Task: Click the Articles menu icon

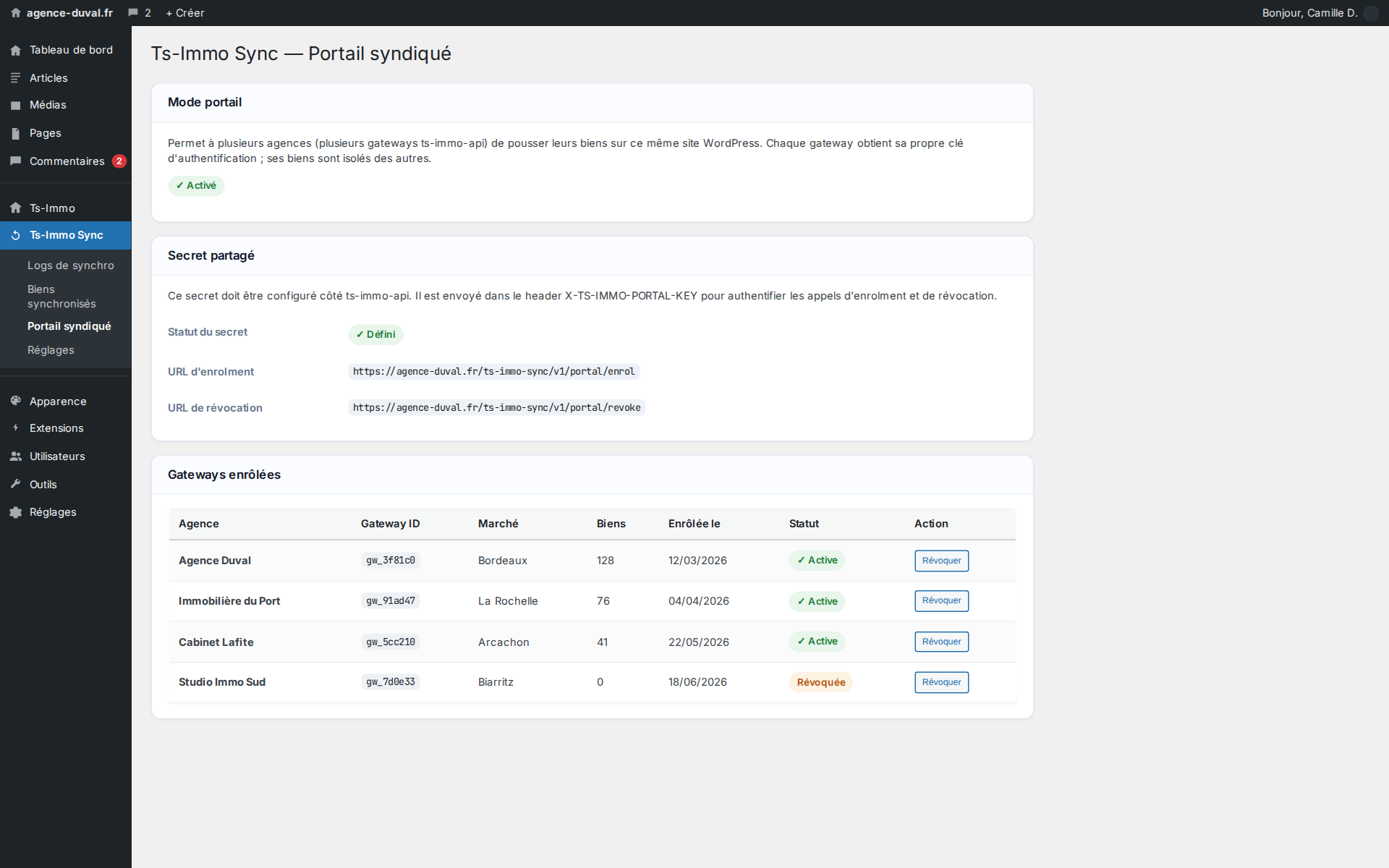Action: tap(16, 78)
